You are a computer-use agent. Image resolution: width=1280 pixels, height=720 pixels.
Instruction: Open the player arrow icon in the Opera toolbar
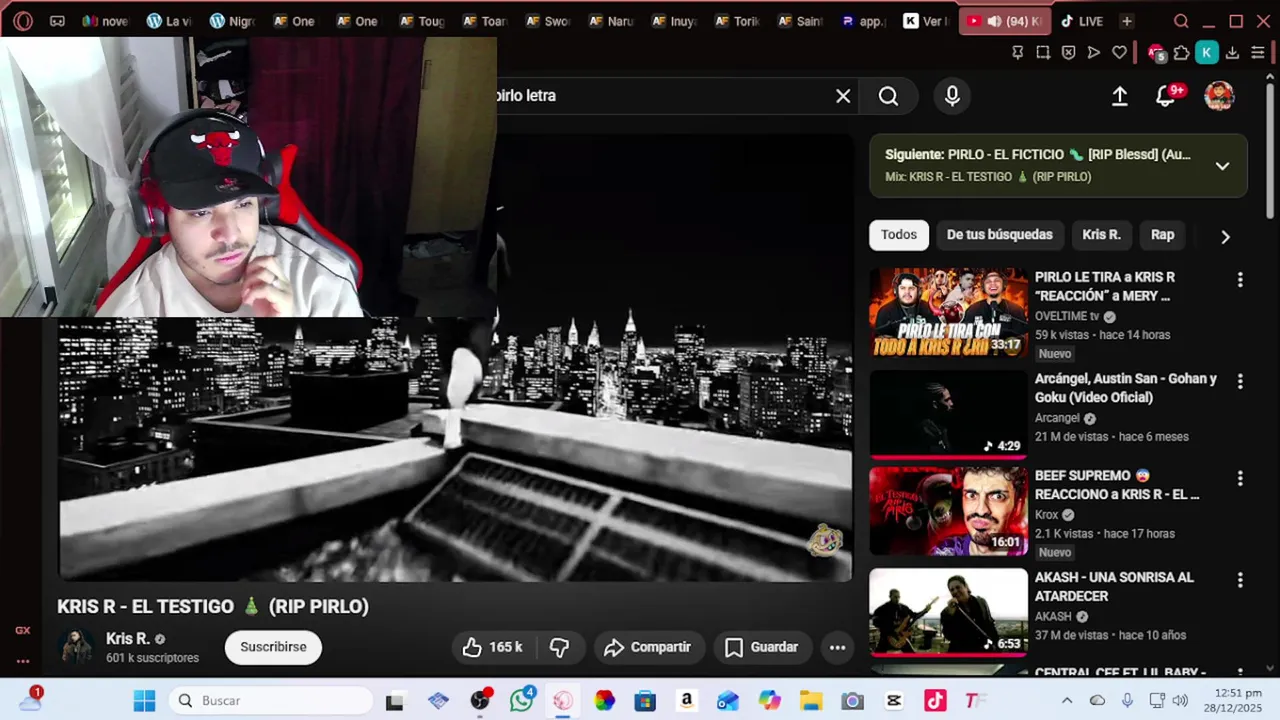tap(1094, 53)
